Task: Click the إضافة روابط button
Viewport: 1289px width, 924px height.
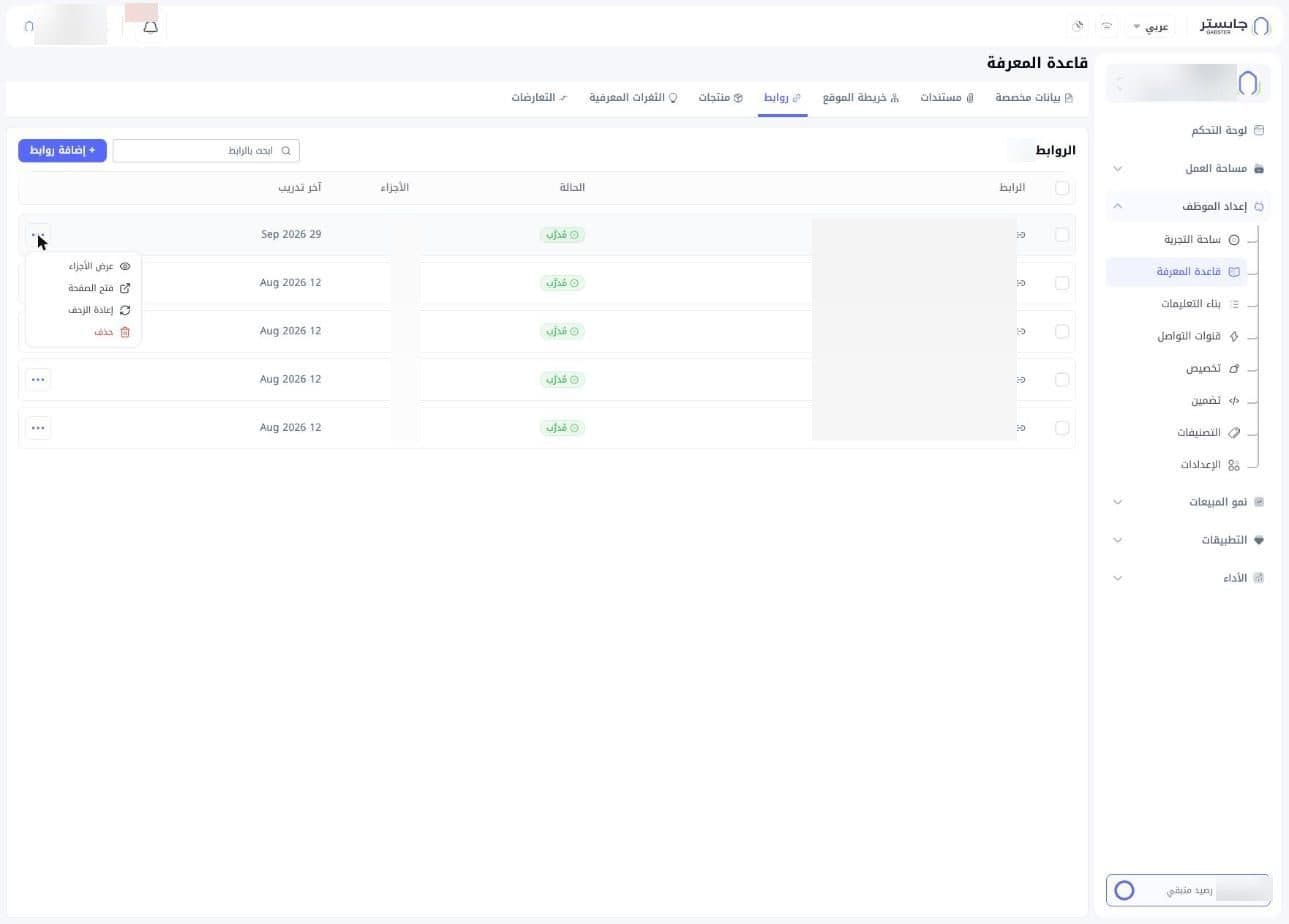Action: (x=62, y=150)
